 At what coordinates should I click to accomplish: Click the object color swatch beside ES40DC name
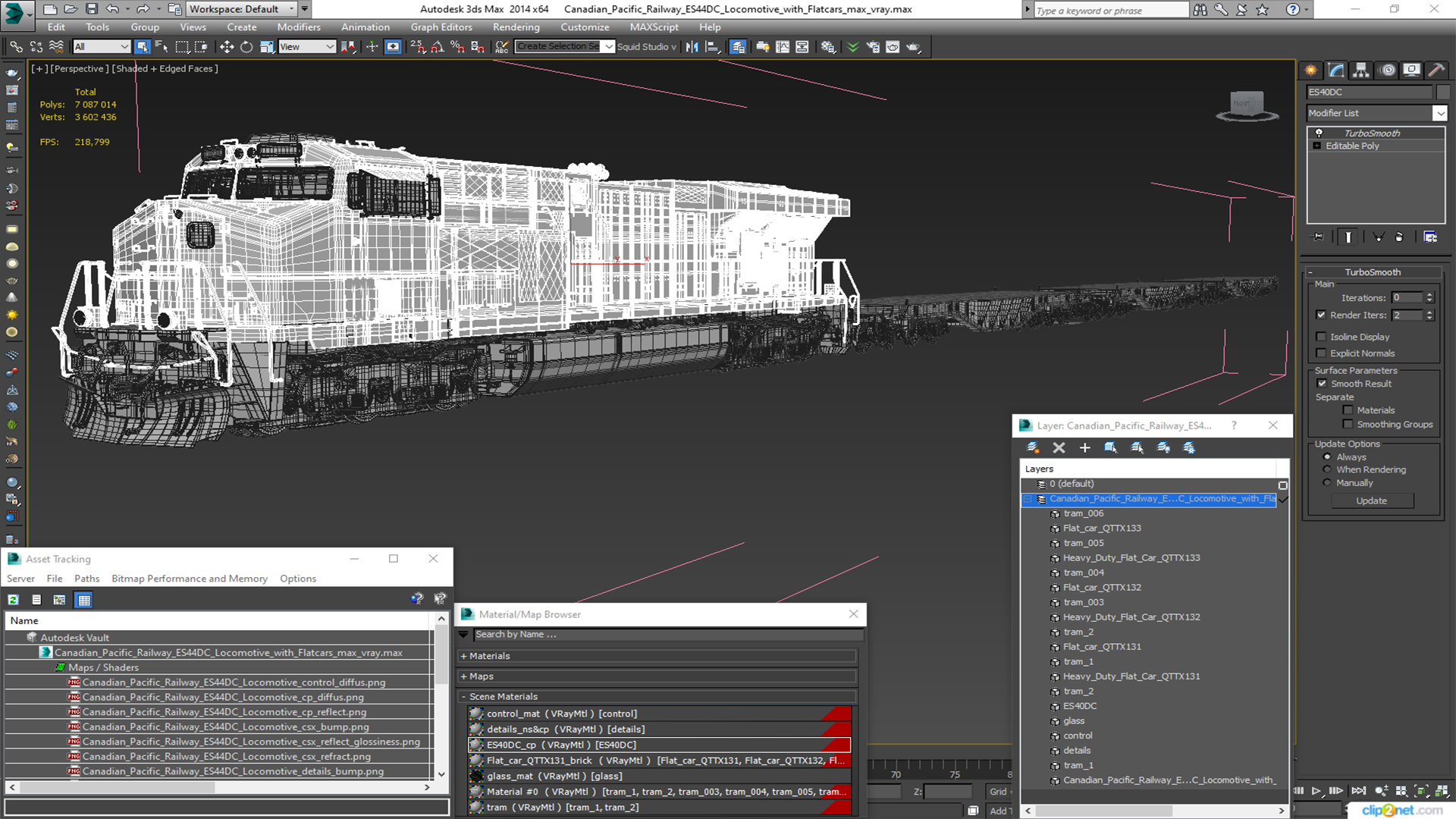1442,93
